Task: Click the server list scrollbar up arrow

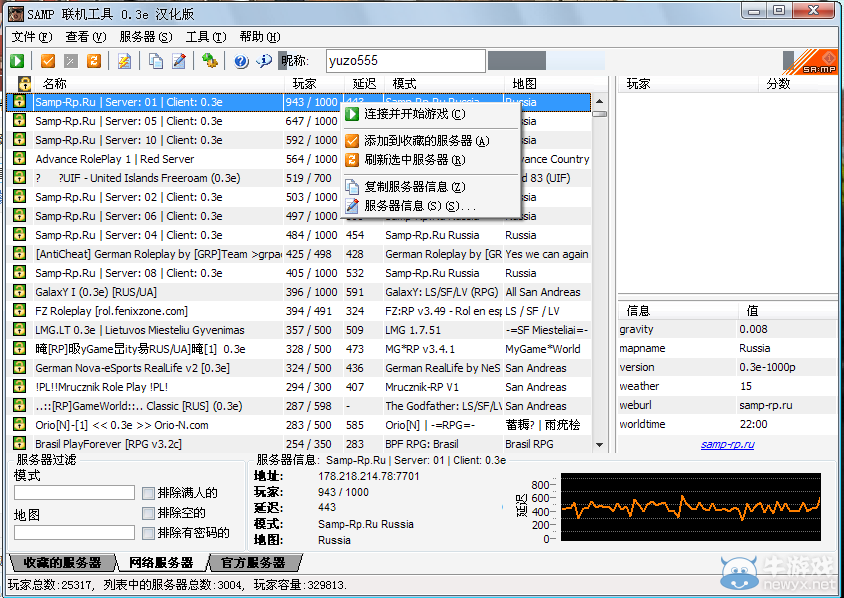Action: (x=599, y=101)
